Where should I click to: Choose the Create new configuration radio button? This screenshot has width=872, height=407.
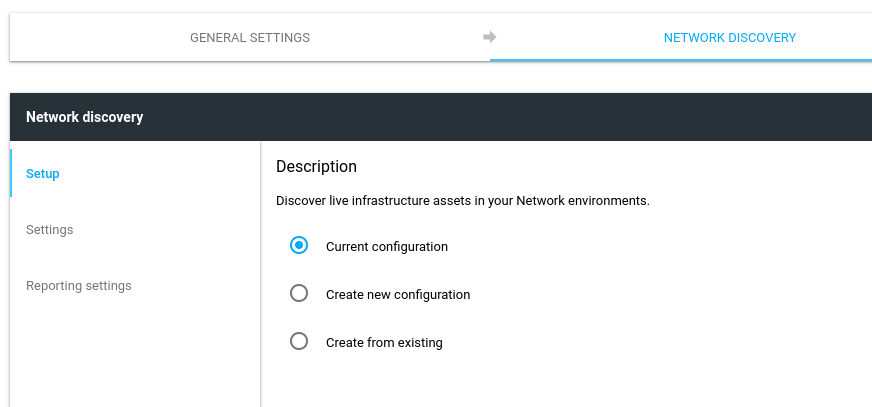pos(298,294)
